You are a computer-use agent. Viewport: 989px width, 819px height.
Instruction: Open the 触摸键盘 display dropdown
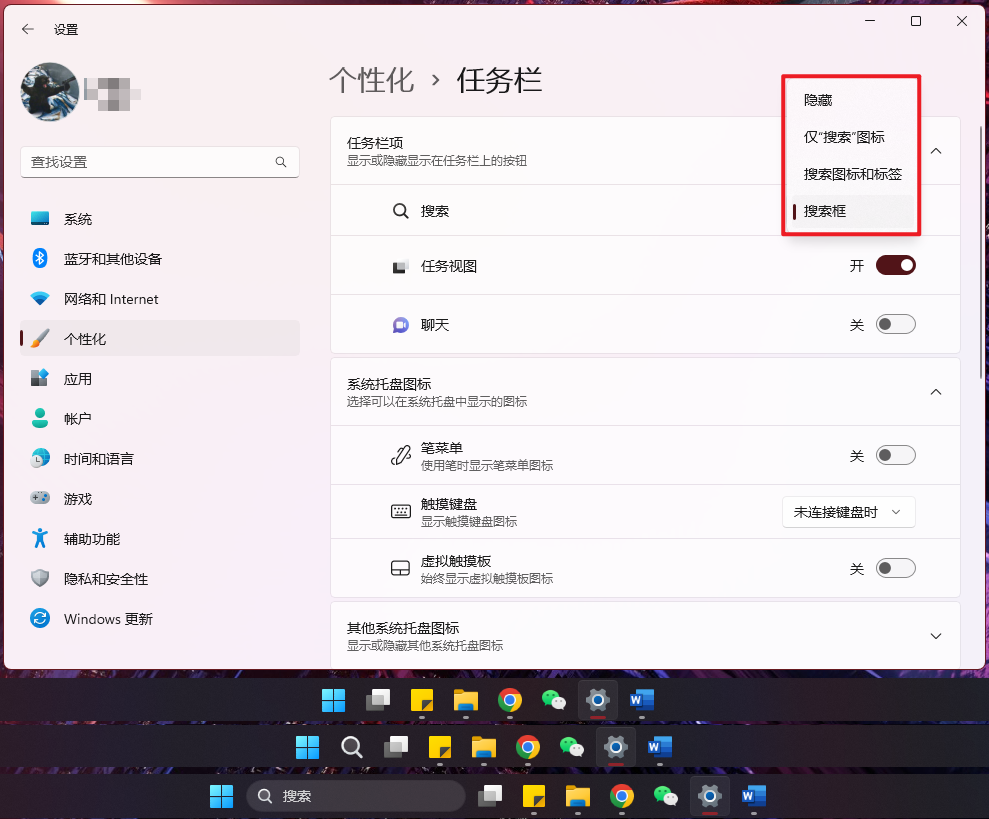pyautogui.click(x=848, y=511)
